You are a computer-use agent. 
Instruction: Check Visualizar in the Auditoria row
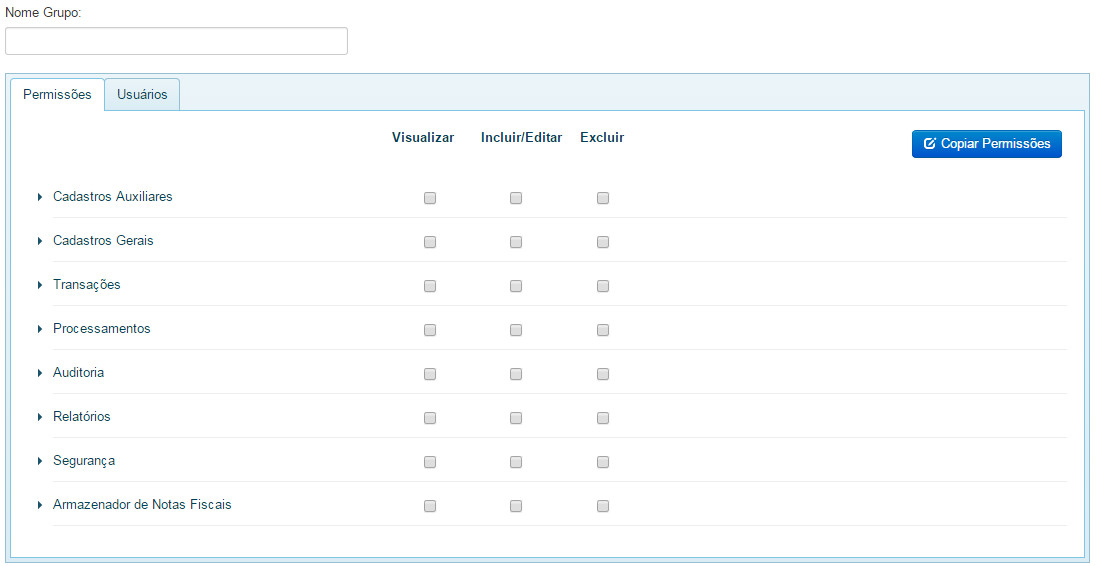[430, 374]
